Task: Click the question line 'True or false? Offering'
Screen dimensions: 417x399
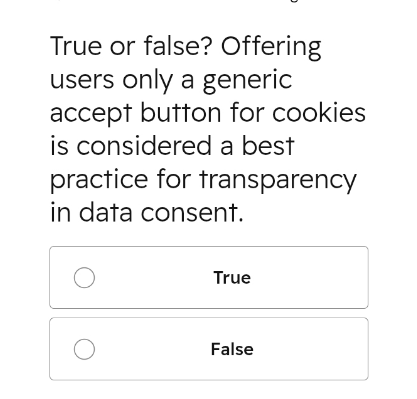Action: point(186,46)
